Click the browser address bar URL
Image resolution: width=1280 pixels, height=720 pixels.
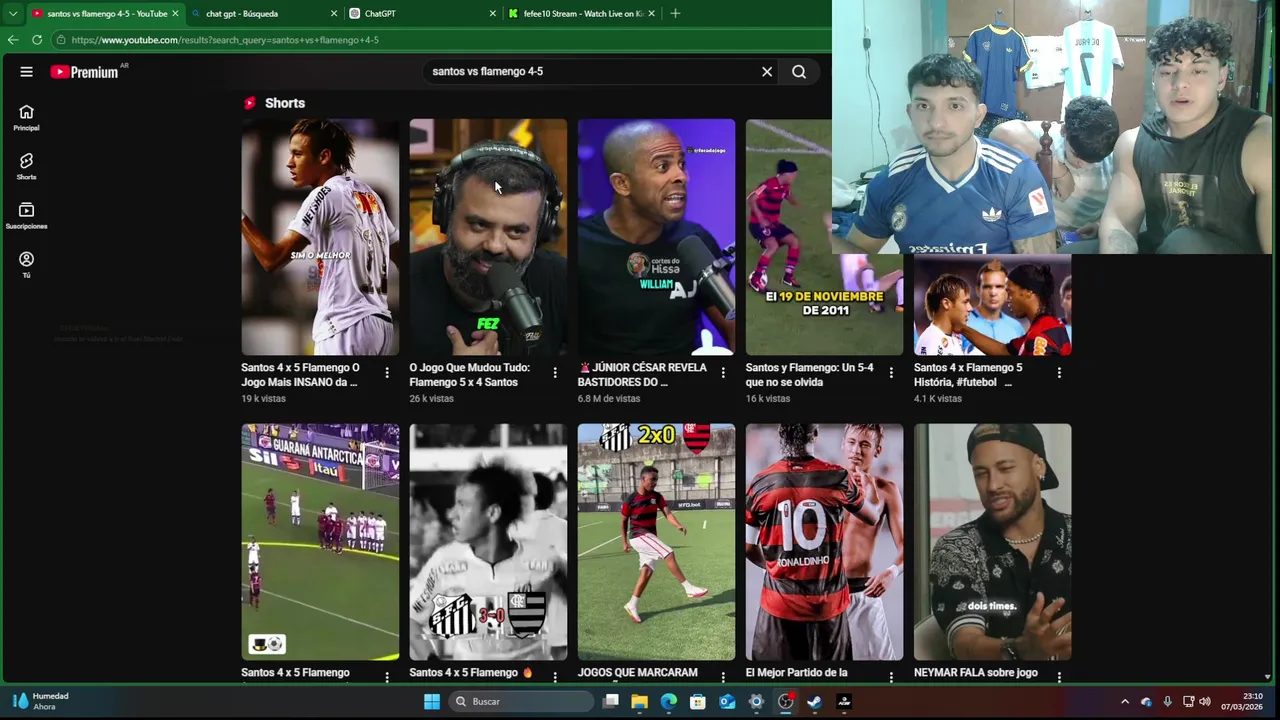225,40
